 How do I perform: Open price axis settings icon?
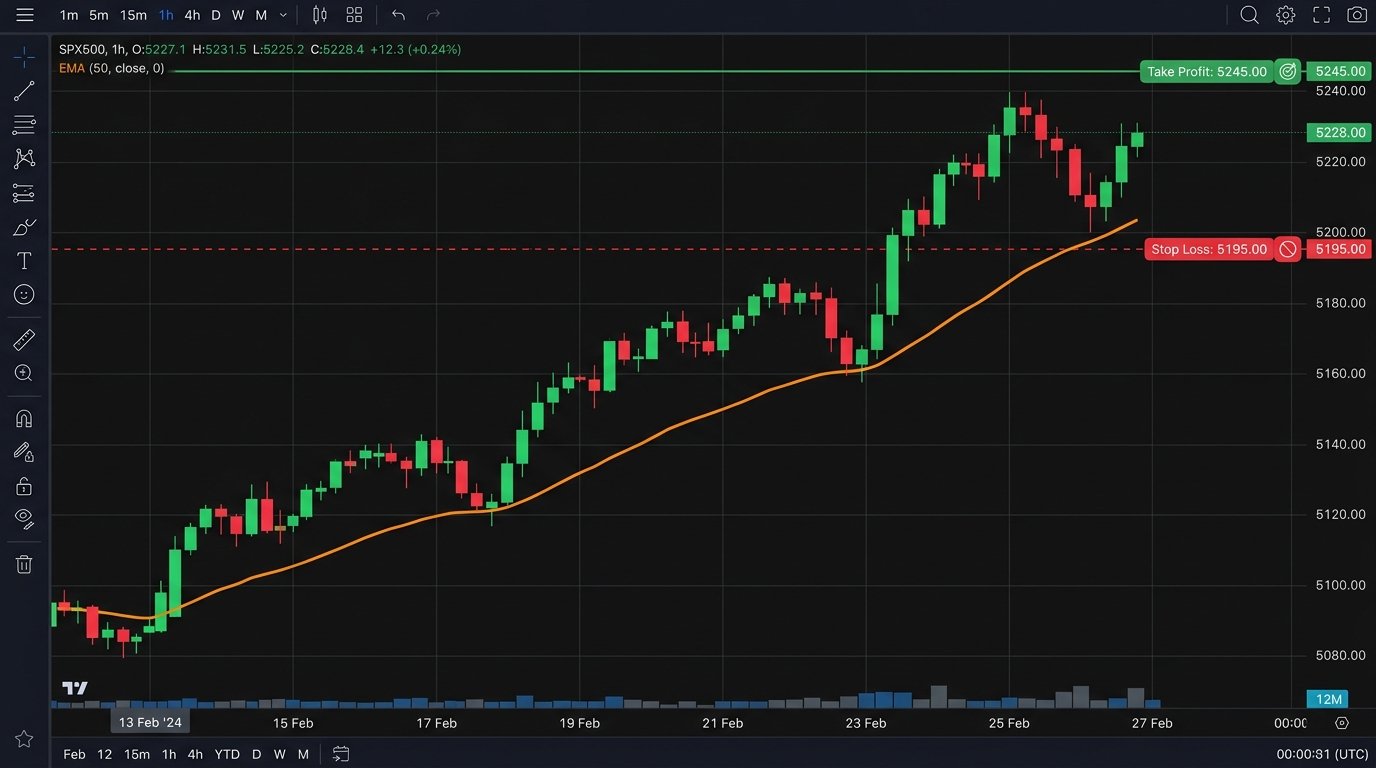pos(1342,723)
